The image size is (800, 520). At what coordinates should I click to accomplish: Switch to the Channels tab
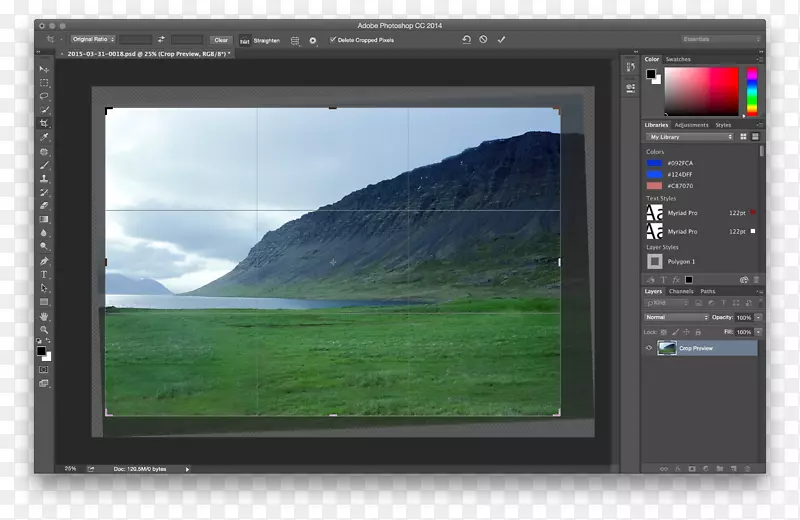[x=681, y=291]
